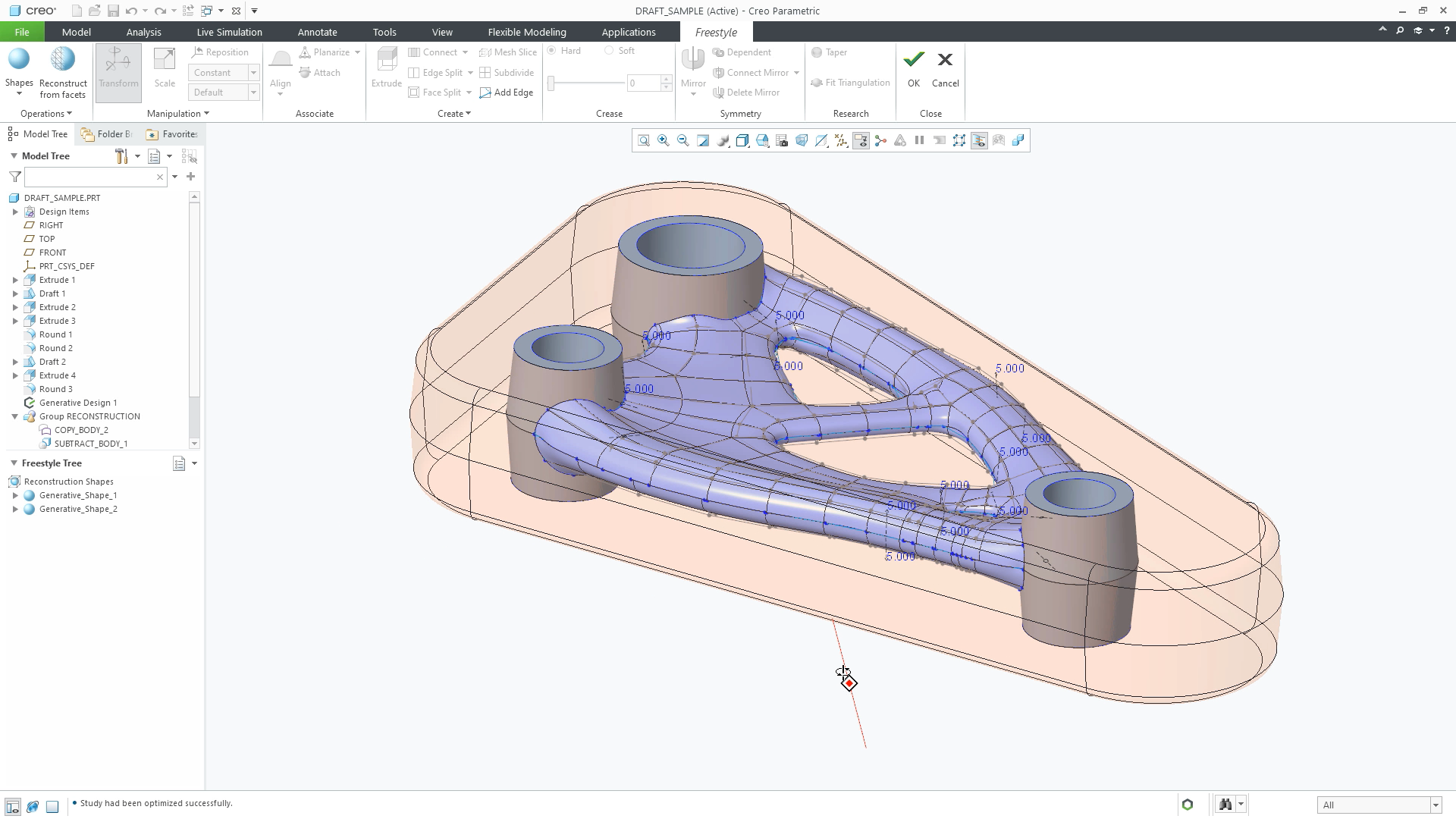This screenshot has height=819, width=1456.
Task: Open the Operations group dropdown
Action: click(46, 114)
